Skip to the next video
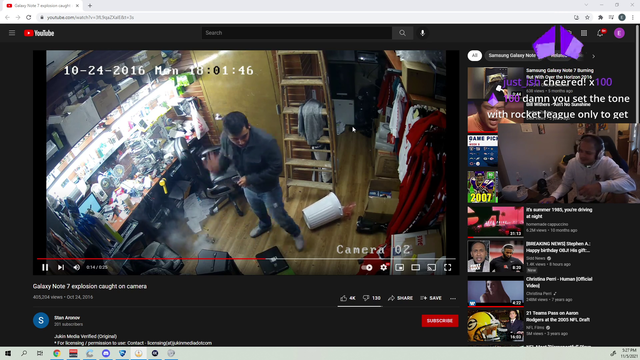 [x=61, y=267]
